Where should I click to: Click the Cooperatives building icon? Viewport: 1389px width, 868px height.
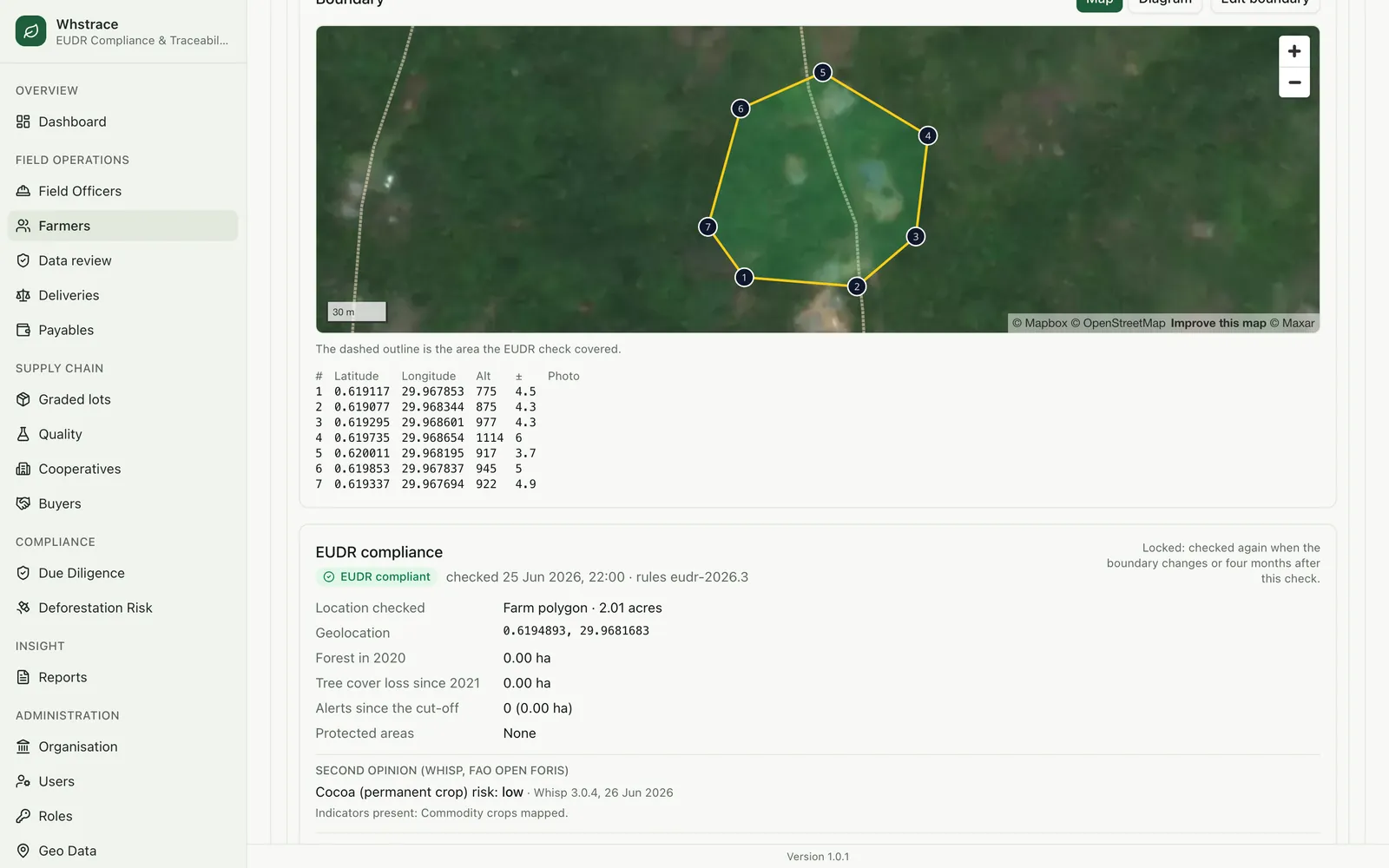23,469
